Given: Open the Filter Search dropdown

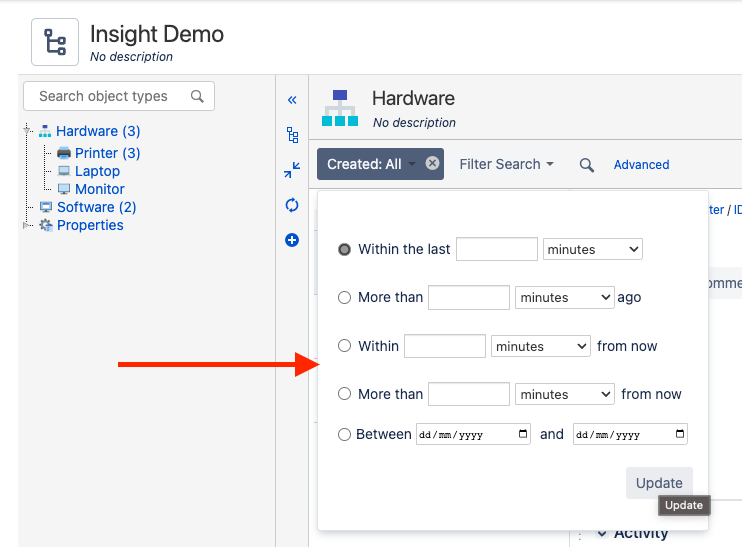Looking at the screenshot, I should [x=506, y=164].
